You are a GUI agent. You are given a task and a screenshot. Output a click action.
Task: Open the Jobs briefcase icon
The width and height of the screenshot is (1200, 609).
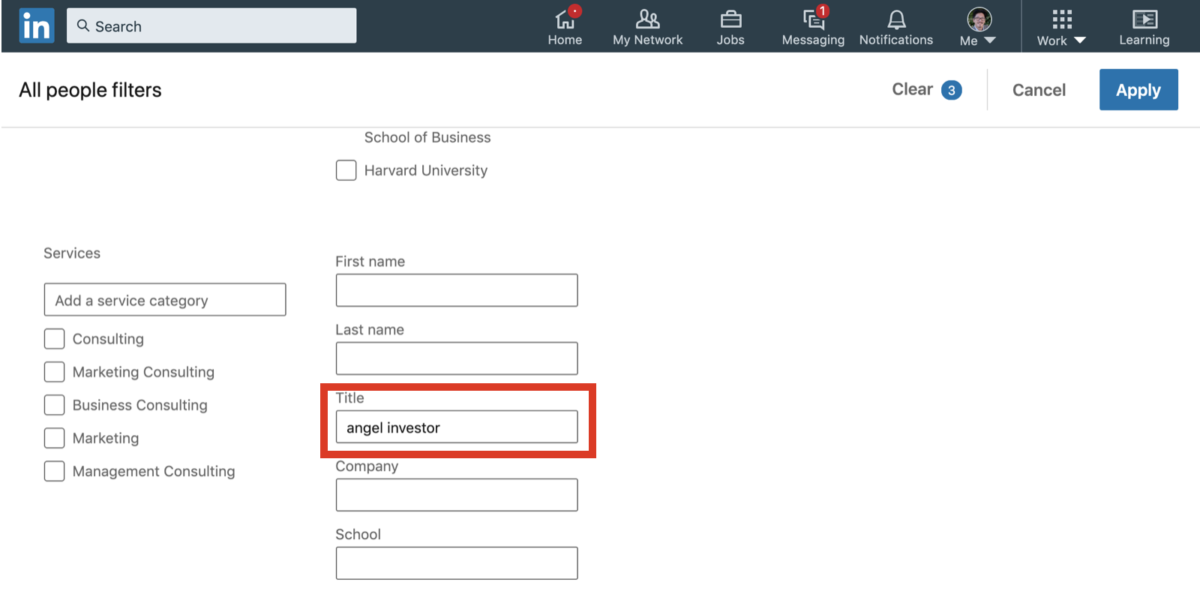[x=730, y=20]
